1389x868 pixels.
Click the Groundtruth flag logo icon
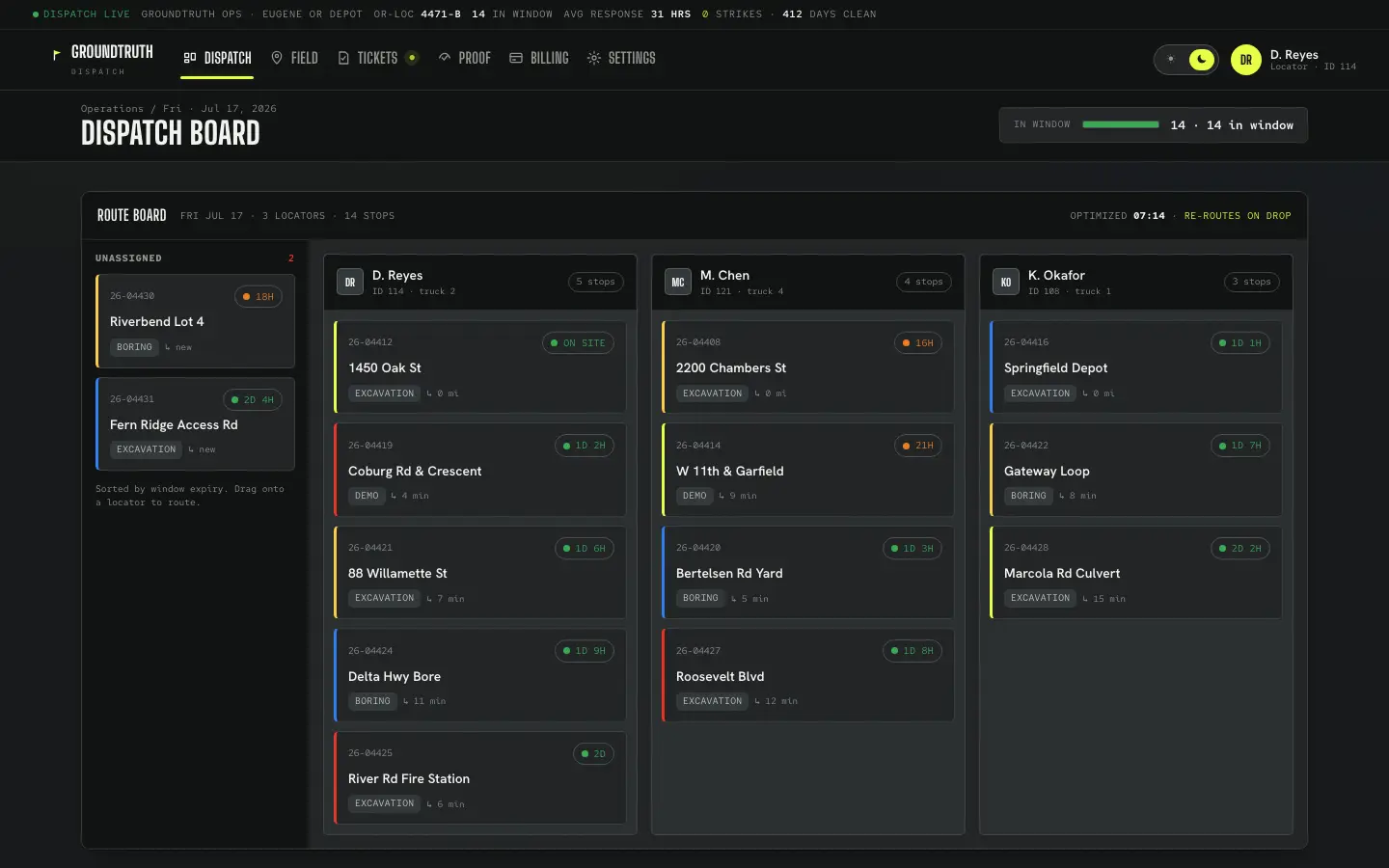click(x=56, y=55)
